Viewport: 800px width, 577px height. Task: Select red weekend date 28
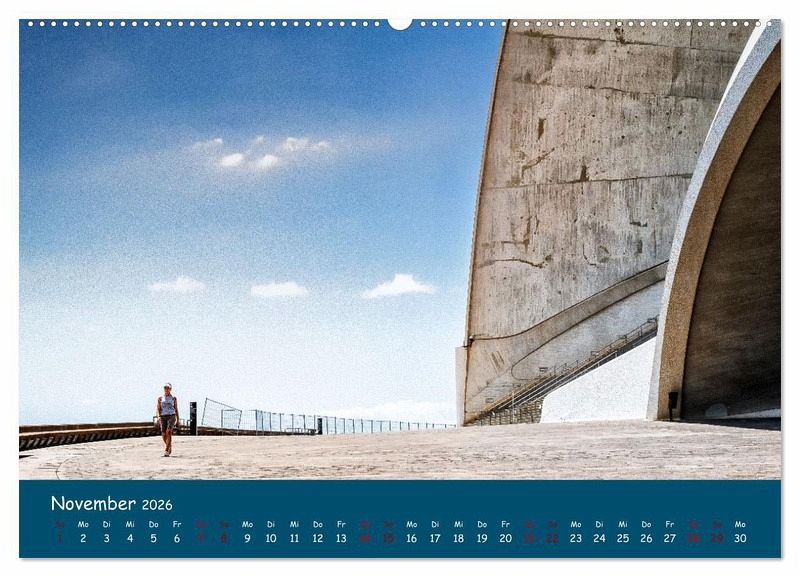pos(693,538)
